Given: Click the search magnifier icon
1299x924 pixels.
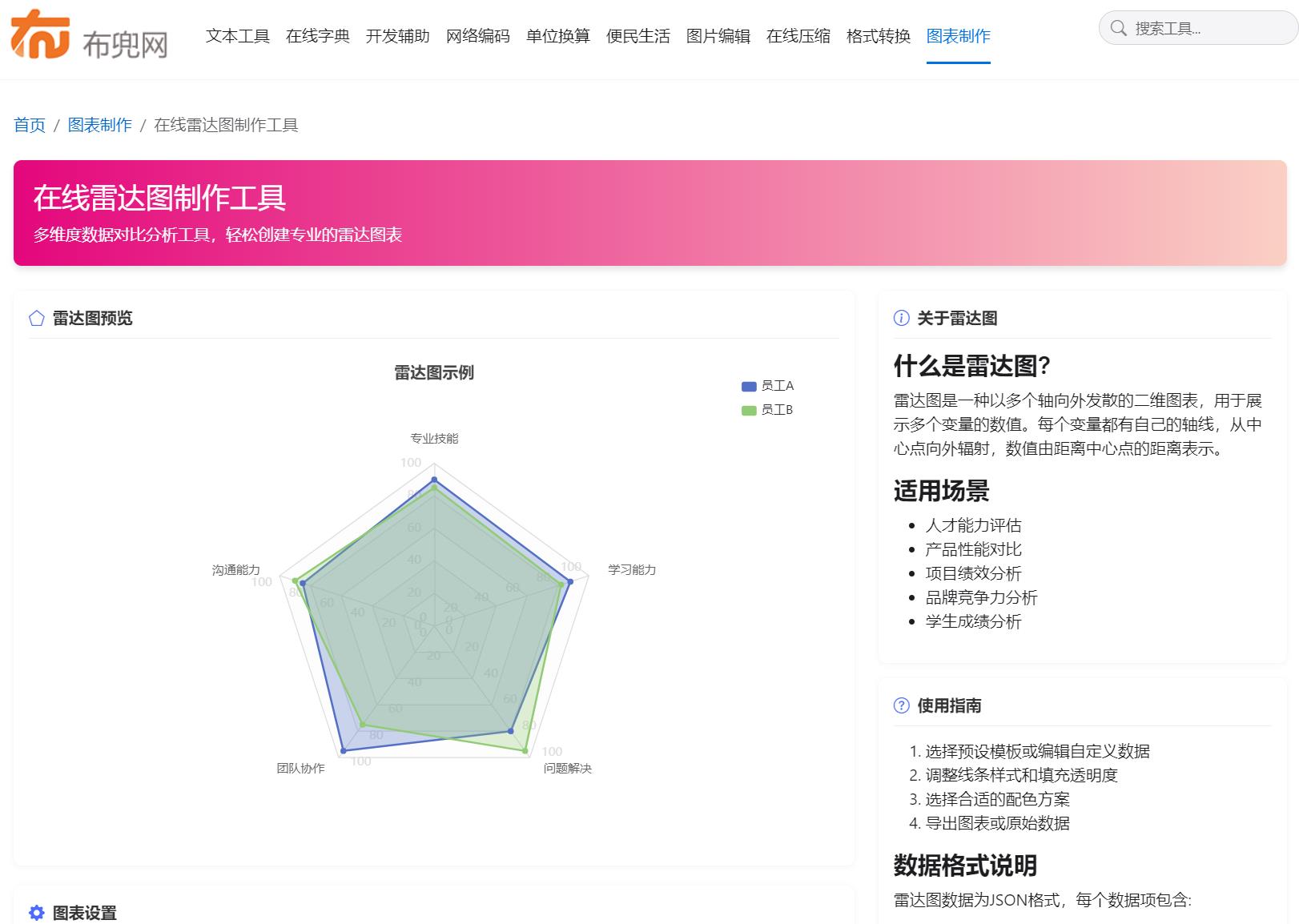Looking at the screenshot, I should coord(1119,29).
